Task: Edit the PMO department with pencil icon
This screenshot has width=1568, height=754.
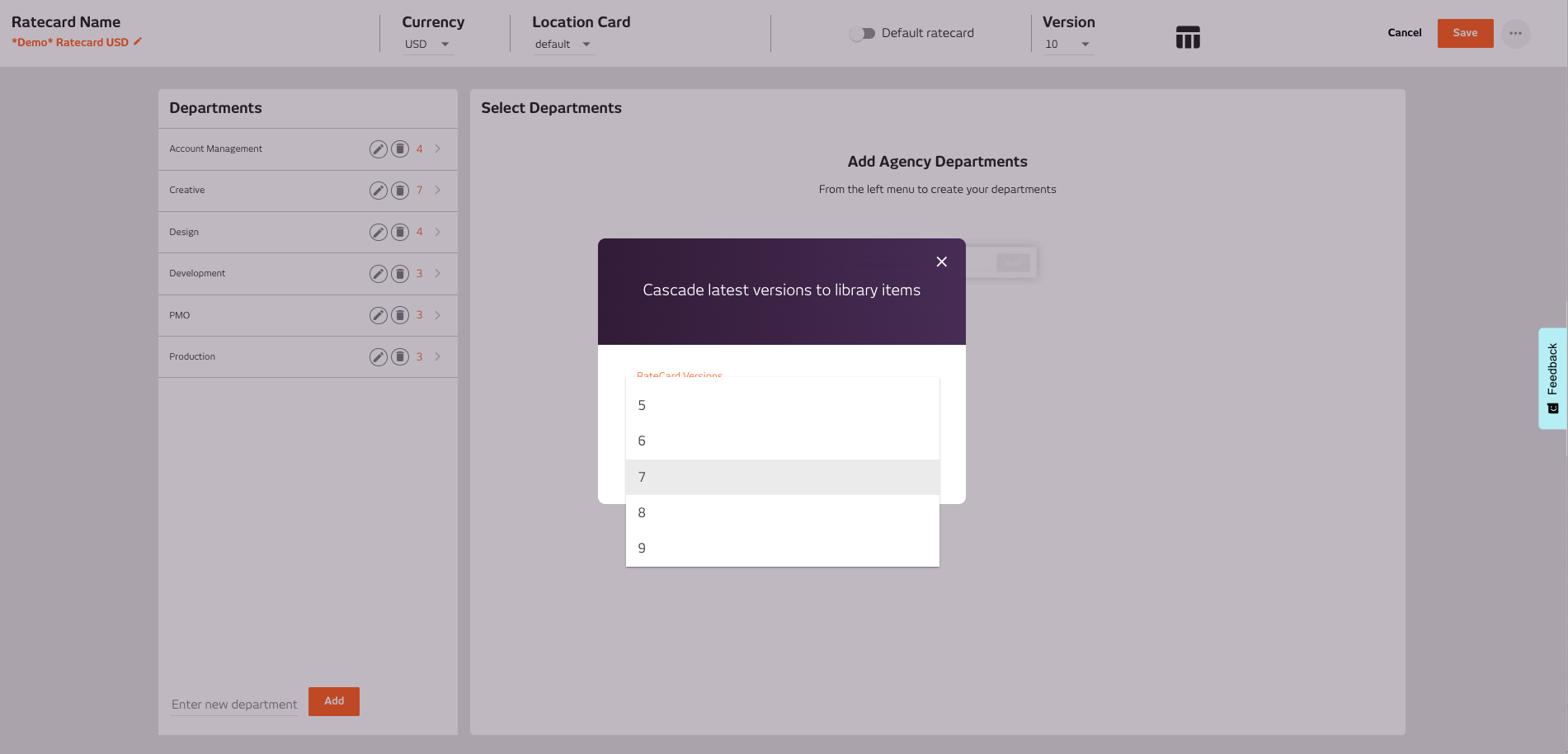Action: pos(378,315)
